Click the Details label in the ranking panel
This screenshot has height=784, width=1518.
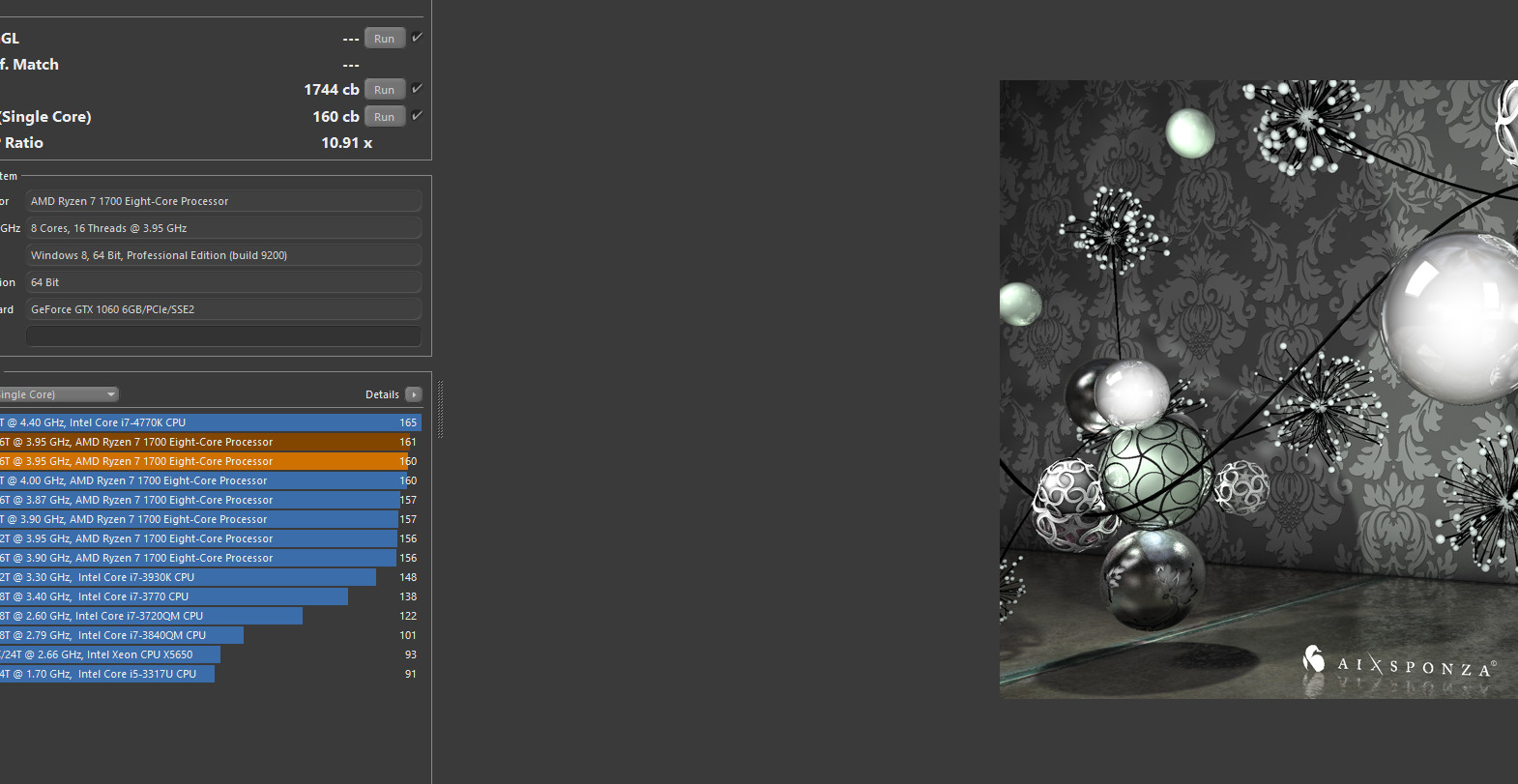click(x=382, y=394)
